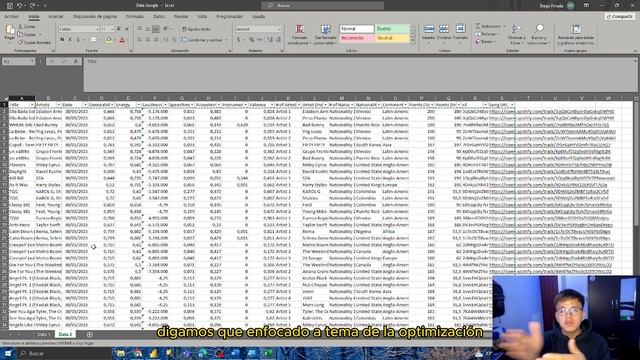
Task: Switch to the Insertar tab
Action: (x=56, y=17)
